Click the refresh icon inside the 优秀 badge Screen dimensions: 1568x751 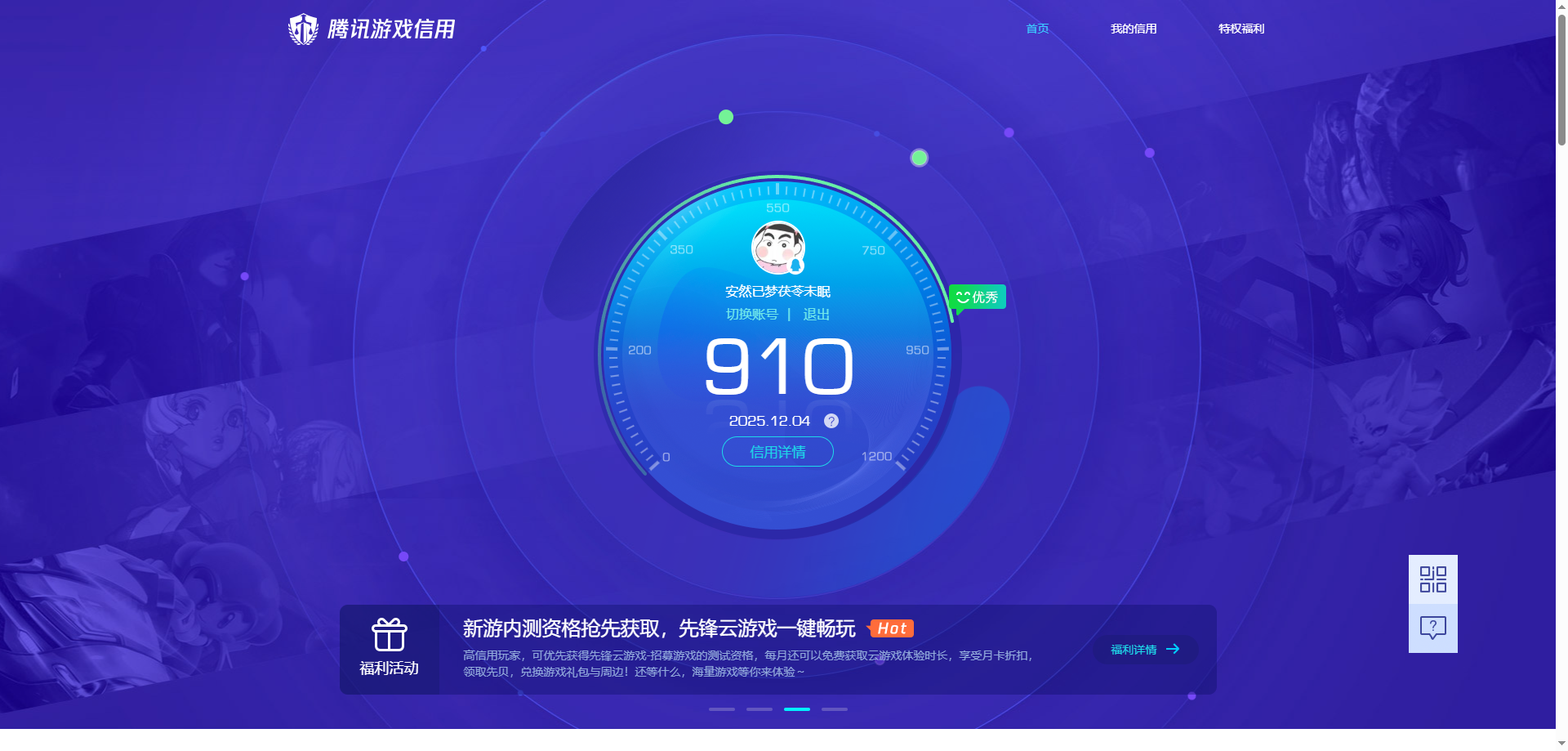(x=962, y=297)
